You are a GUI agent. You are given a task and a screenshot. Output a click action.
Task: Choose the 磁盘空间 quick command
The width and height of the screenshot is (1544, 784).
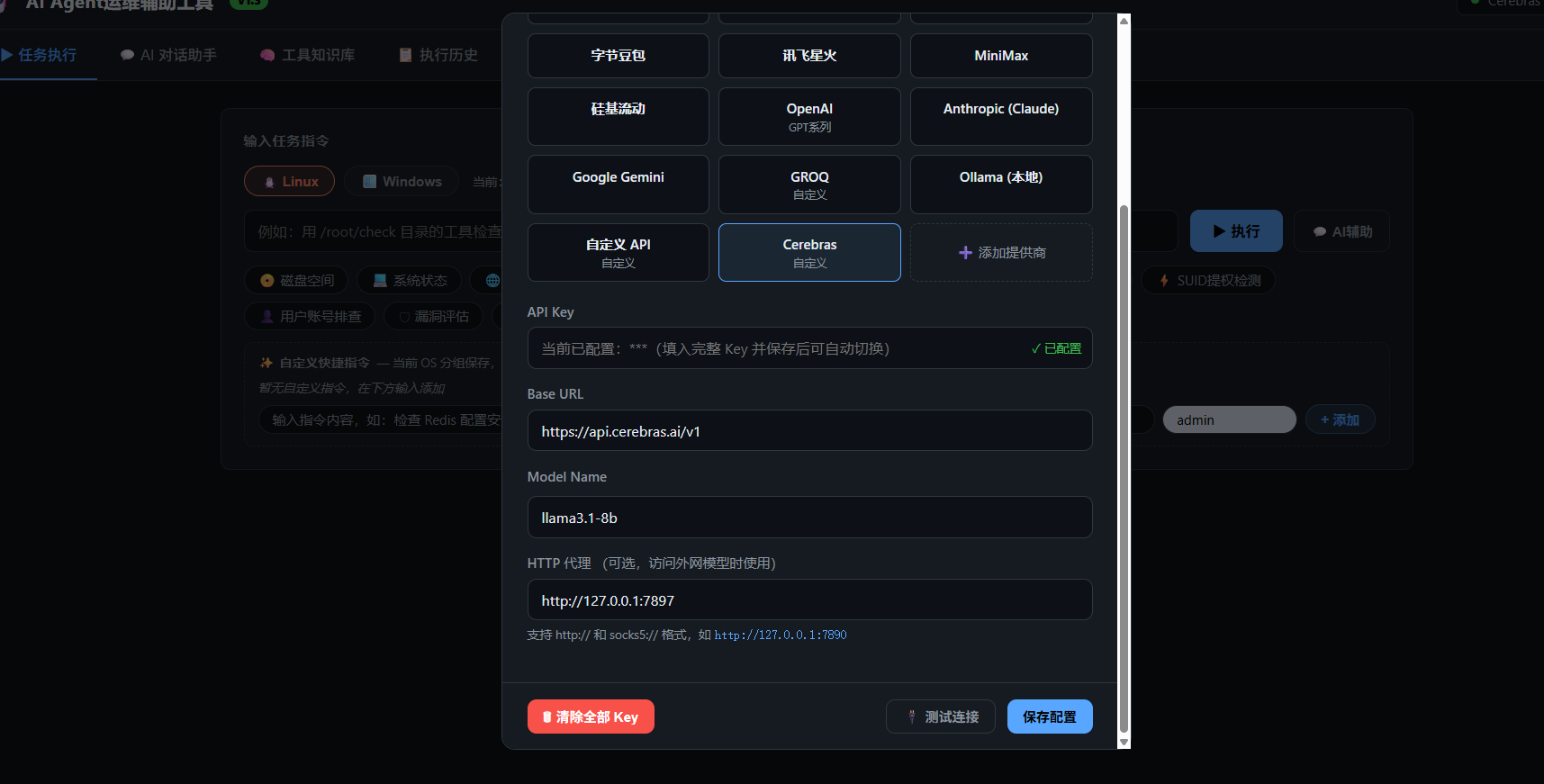pos(297,280)
